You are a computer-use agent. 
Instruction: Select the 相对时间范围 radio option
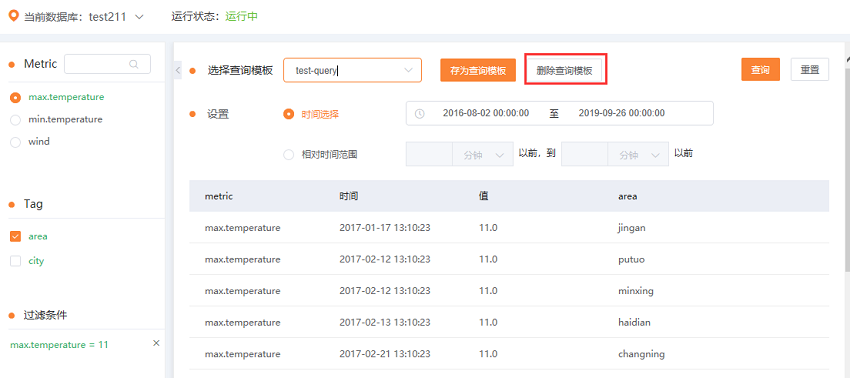pyautogui.click(x=289, y=155)
